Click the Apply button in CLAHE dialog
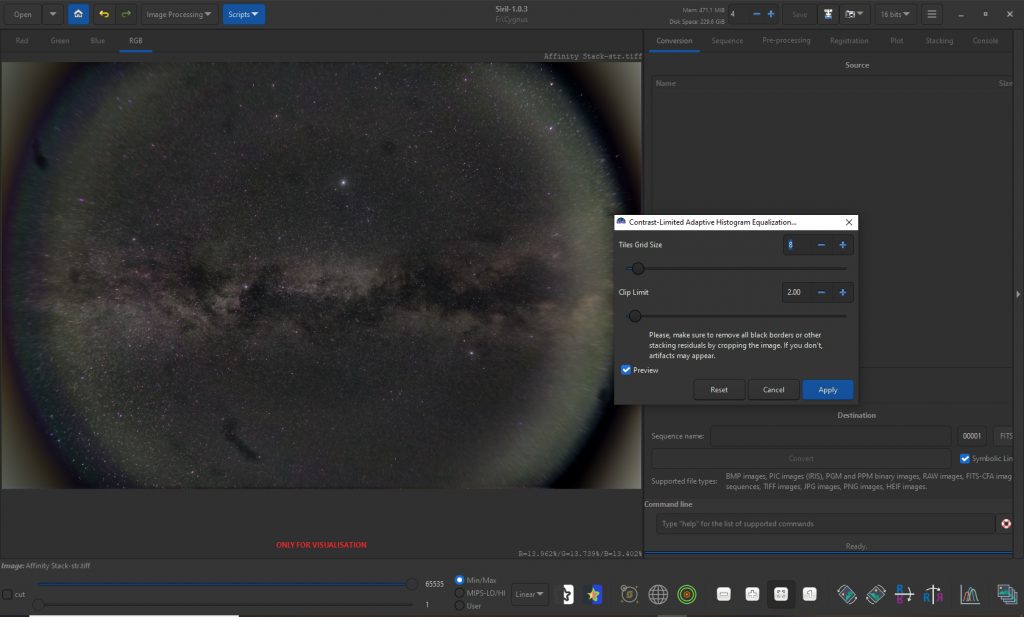 point(827,390)
